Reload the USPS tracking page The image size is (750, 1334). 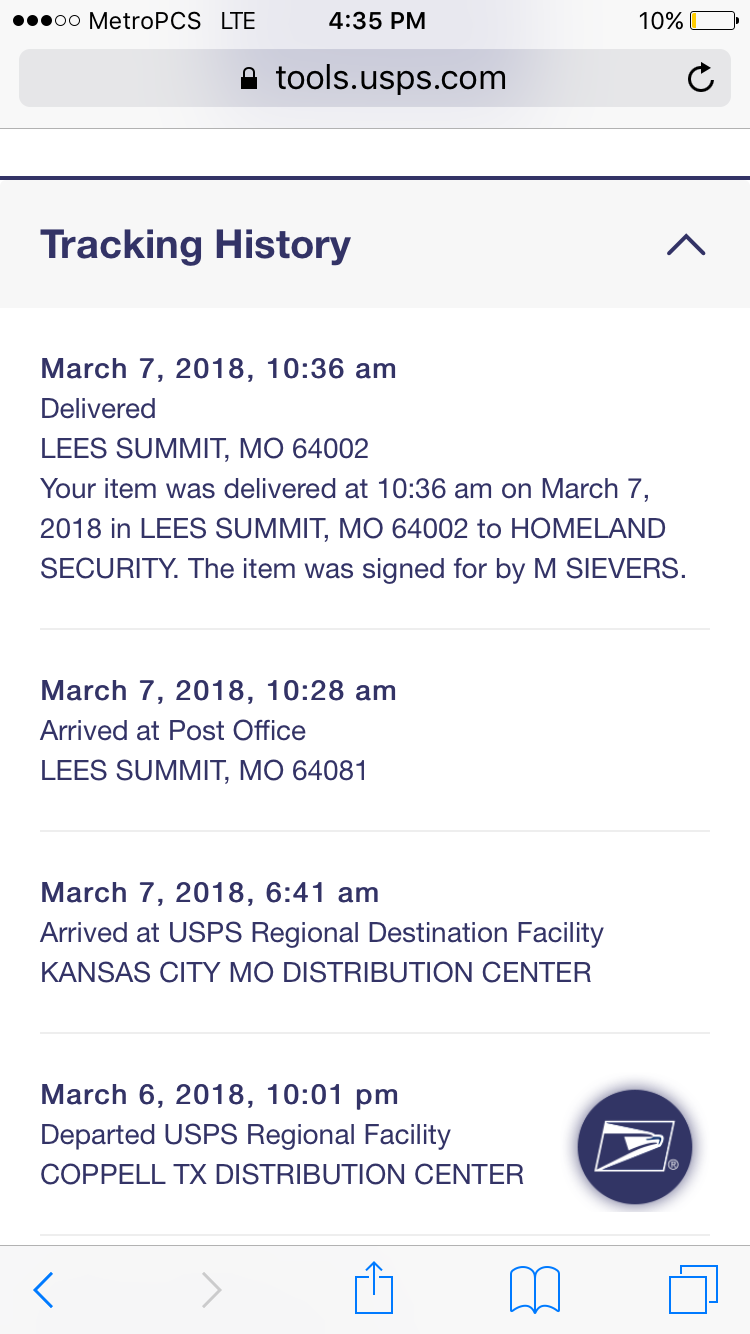pyautogui.click(x=701, y=78)
